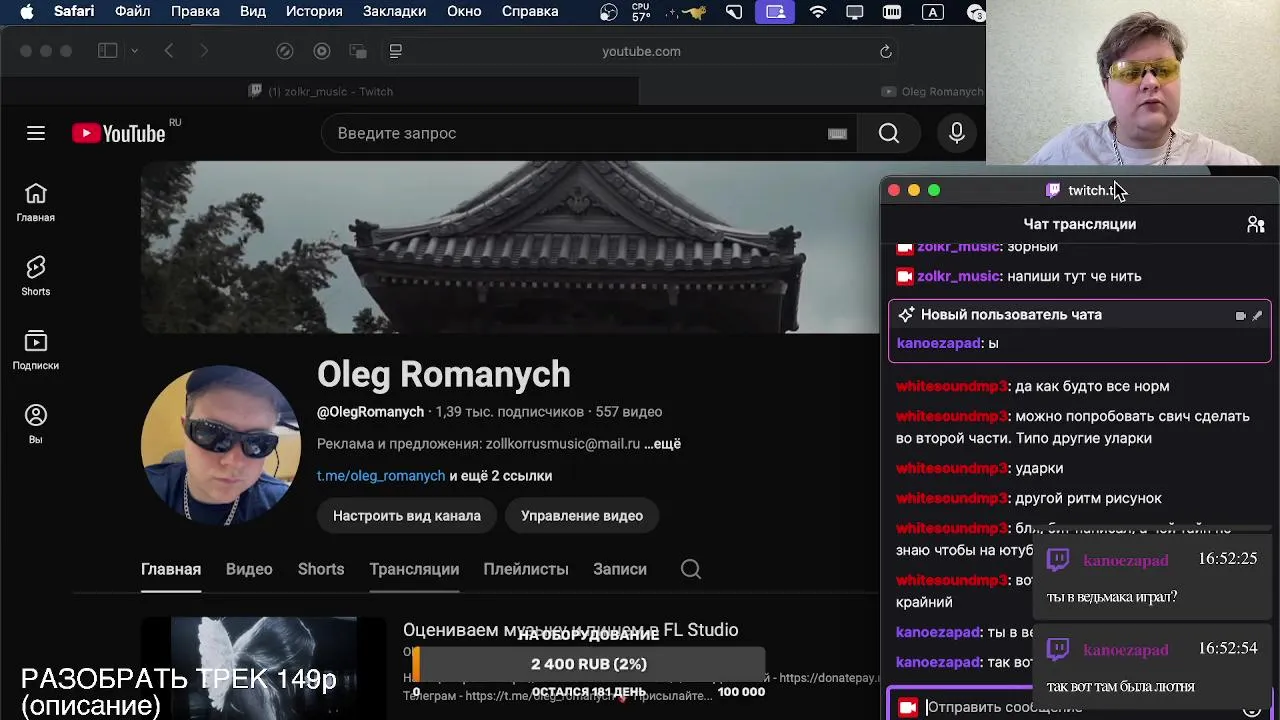Click the privacy shield icon in Safari toolbar
Screen dimensions: 1280x720
[285, 51]
